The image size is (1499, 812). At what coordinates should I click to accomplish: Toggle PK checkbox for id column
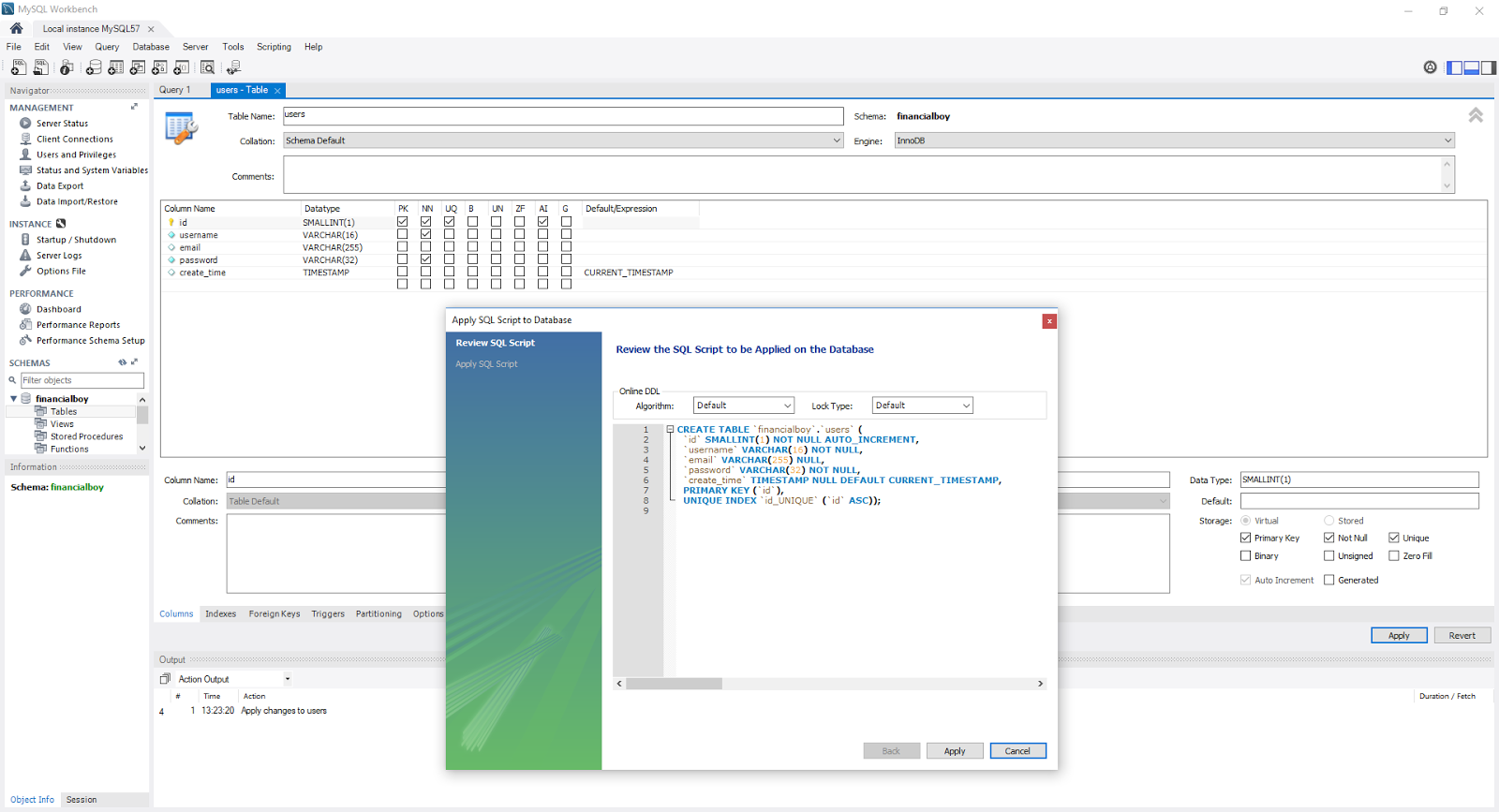403,222
